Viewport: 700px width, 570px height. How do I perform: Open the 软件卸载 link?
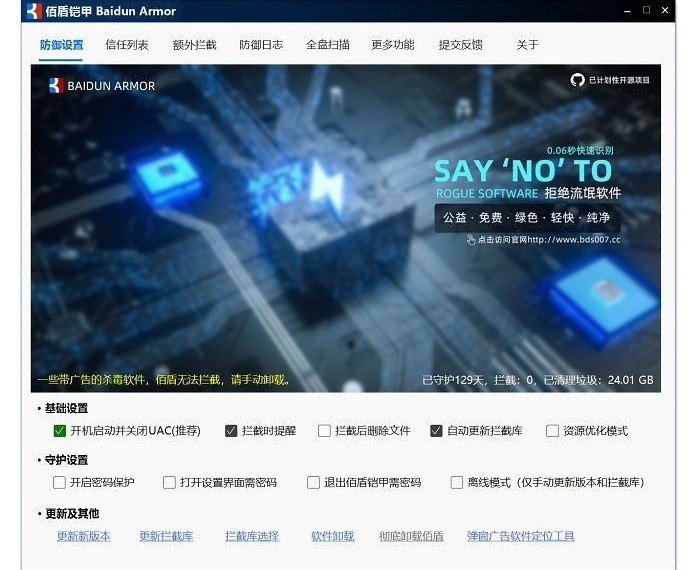coord(333,536)
